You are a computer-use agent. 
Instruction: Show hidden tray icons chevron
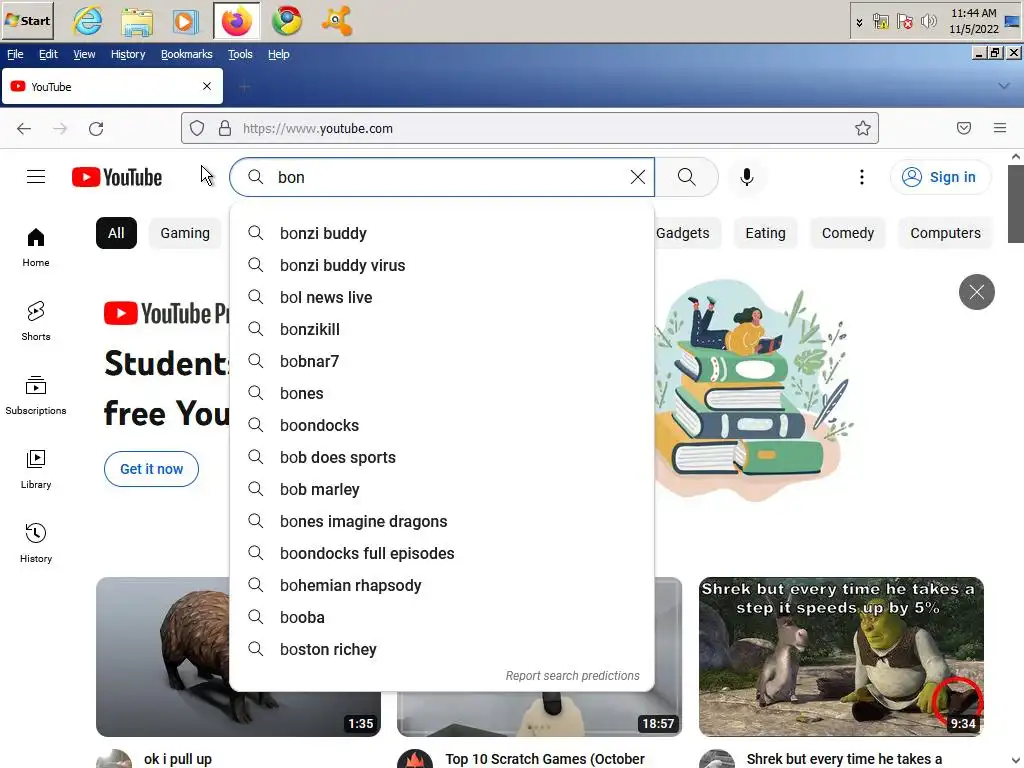tap(859, 22)
